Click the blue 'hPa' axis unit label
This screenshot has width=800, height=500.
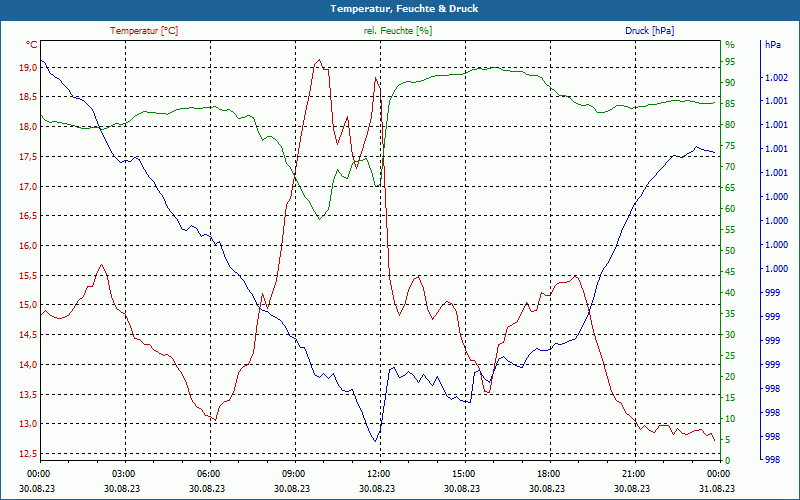click(772, 45)
